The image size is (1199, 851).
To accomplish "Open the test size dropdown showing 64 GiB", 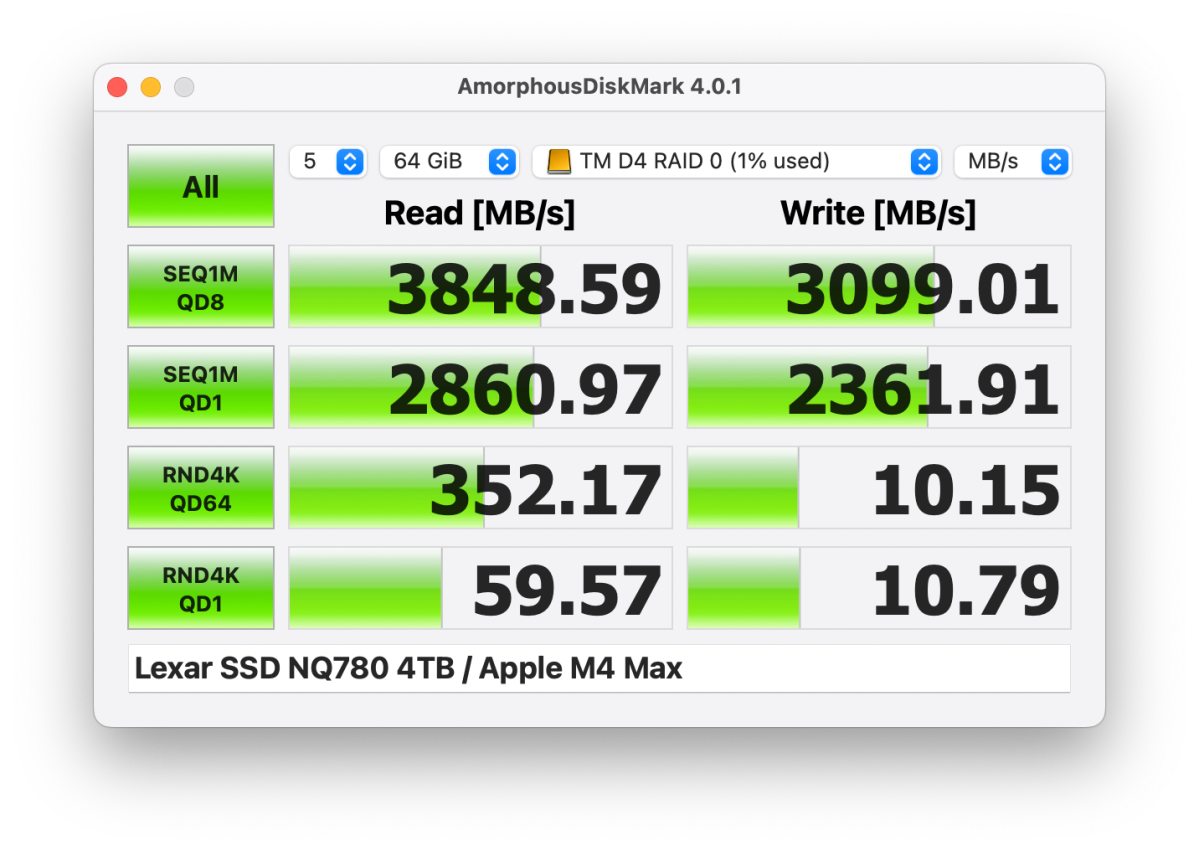I will point(449,161).
